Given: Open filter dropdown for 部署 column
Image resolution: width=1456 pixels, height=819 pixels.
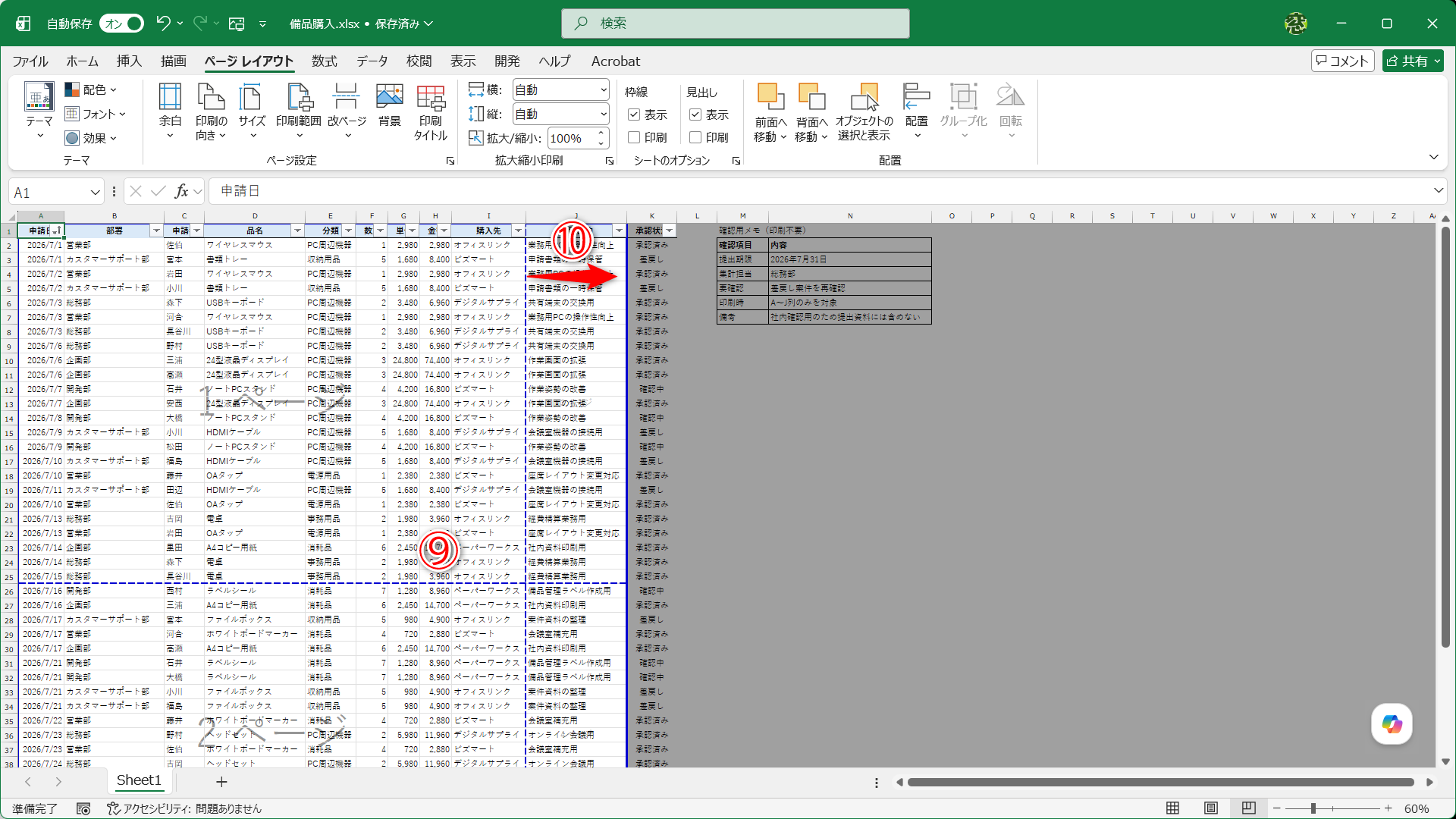Looking at the screenshot, I should (x=156, y=231).
